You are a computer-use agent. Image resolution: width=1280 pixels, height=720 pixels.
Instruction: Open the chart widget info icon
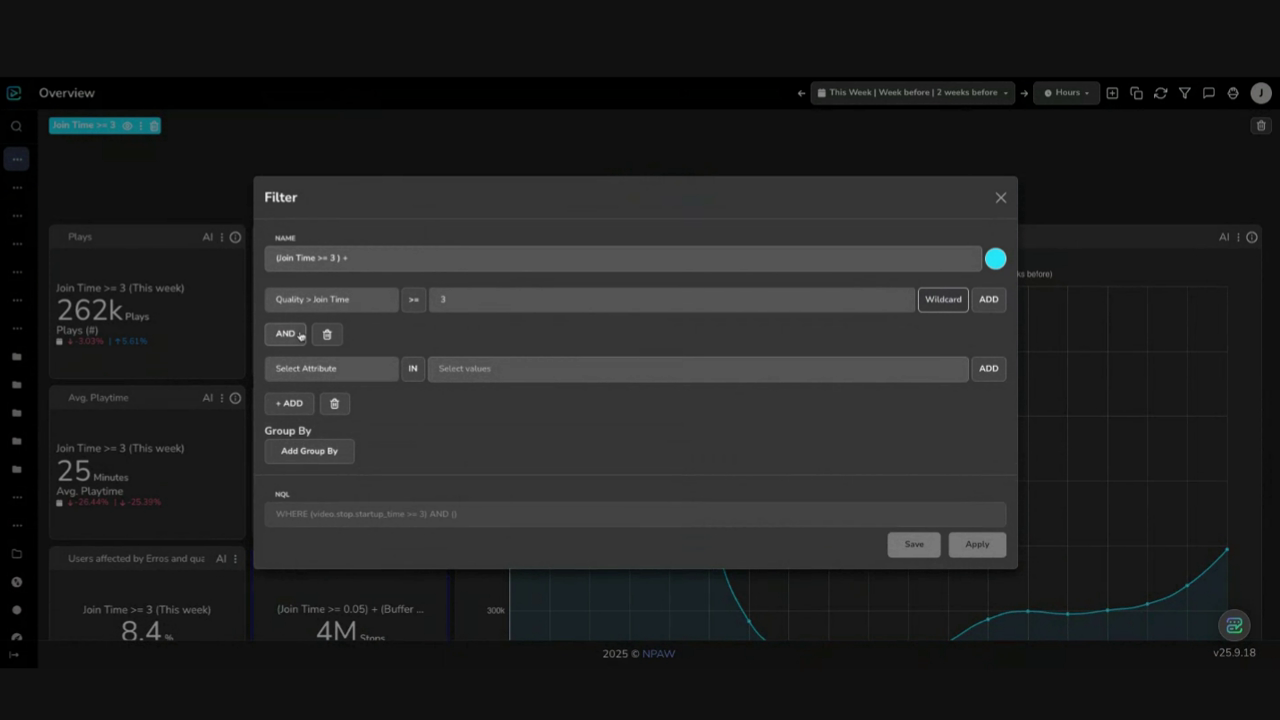point(1252,237)
